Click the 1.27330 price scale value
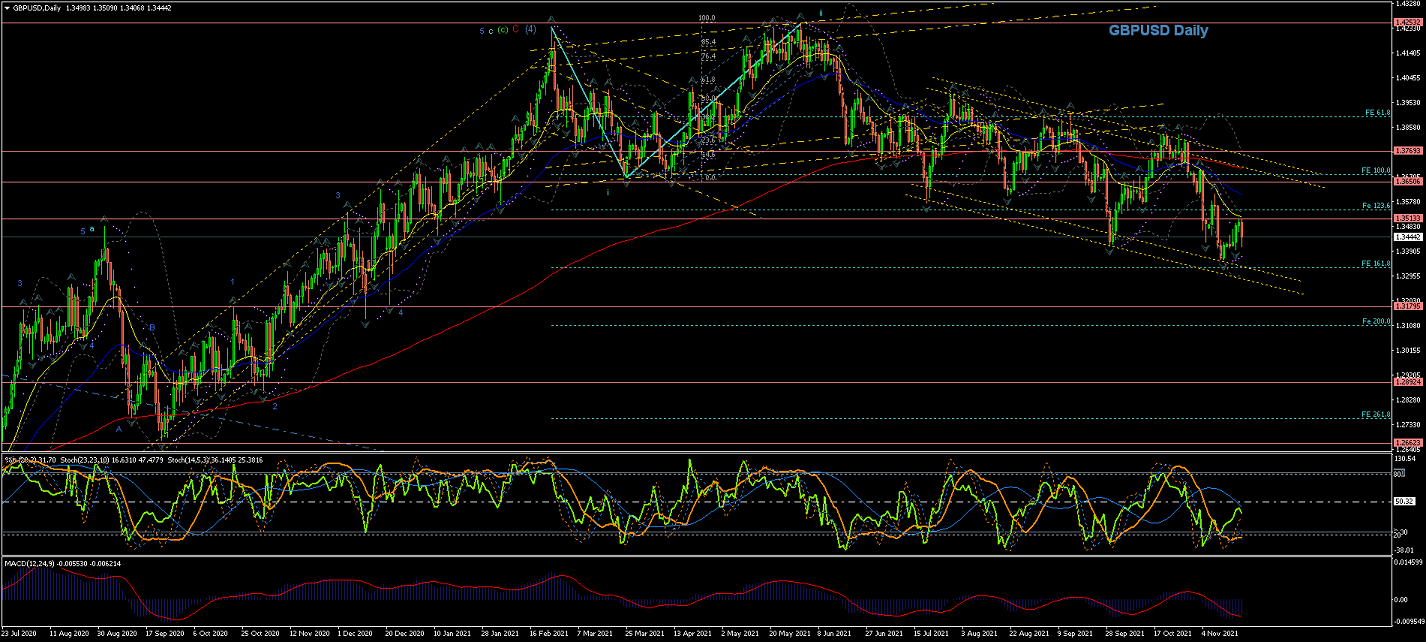Image resolution: width=1426 pixels, height=642 pixels. coord(1406,424)
